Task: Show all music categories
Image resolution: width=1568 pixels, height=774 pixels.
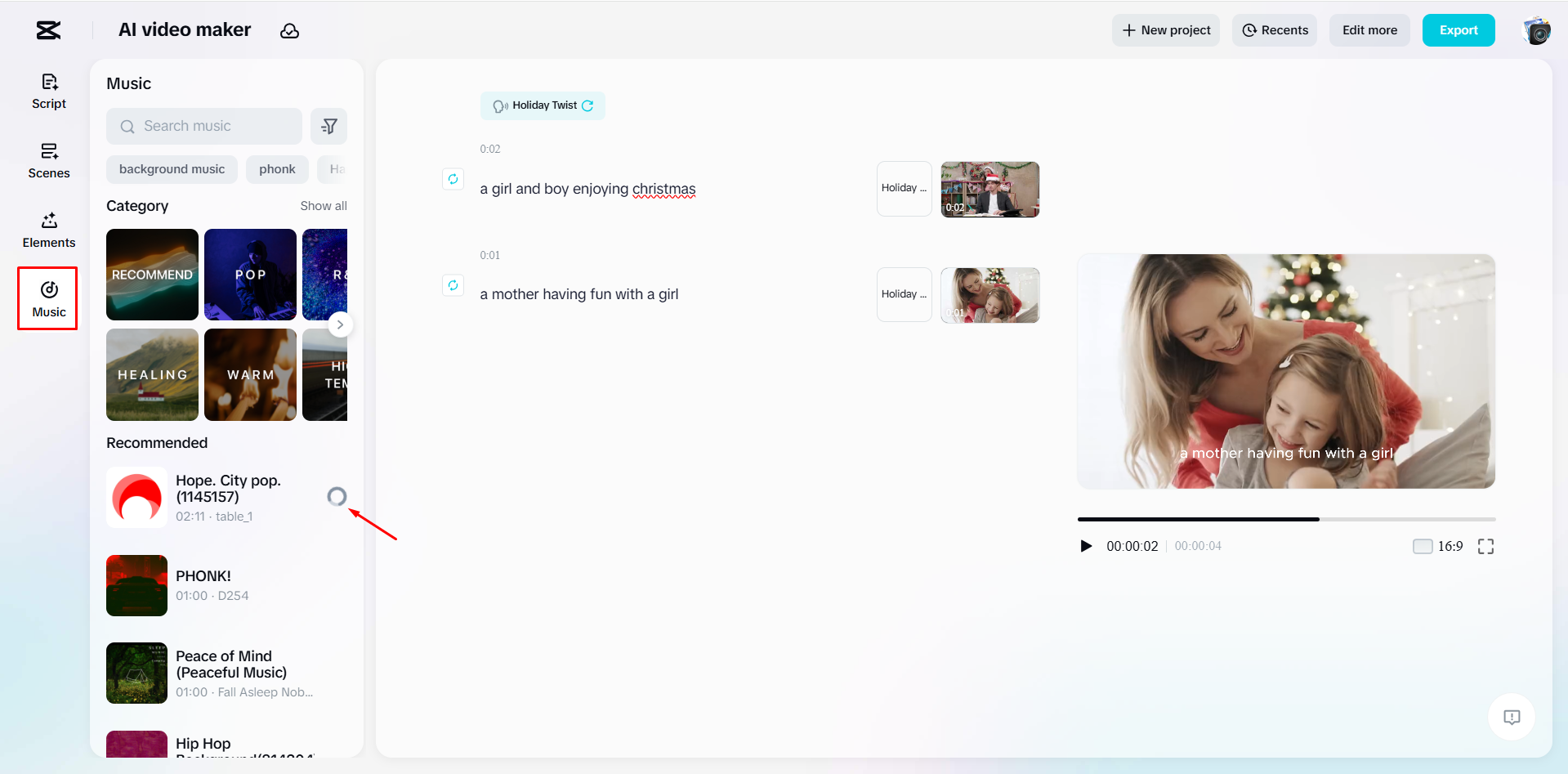Action: point(324,206)
